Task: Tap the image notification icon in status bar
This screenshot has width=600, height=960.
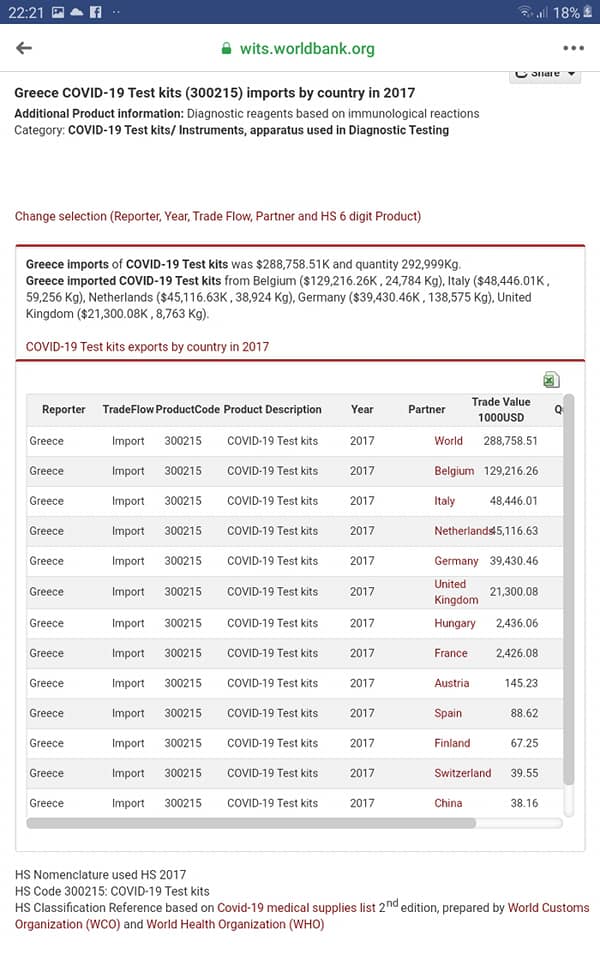Action: 58,12
